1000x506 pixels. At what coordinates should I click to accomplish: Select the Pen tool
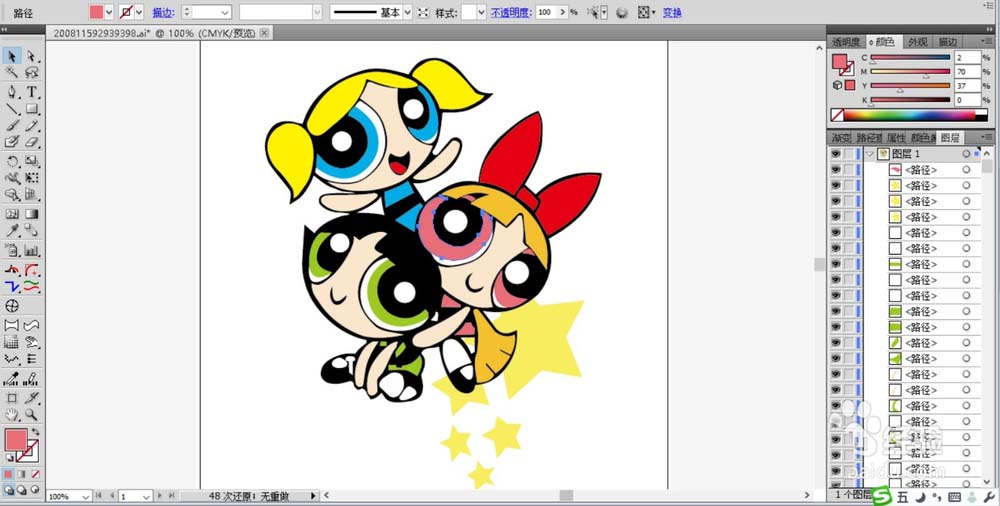(11, 92)
